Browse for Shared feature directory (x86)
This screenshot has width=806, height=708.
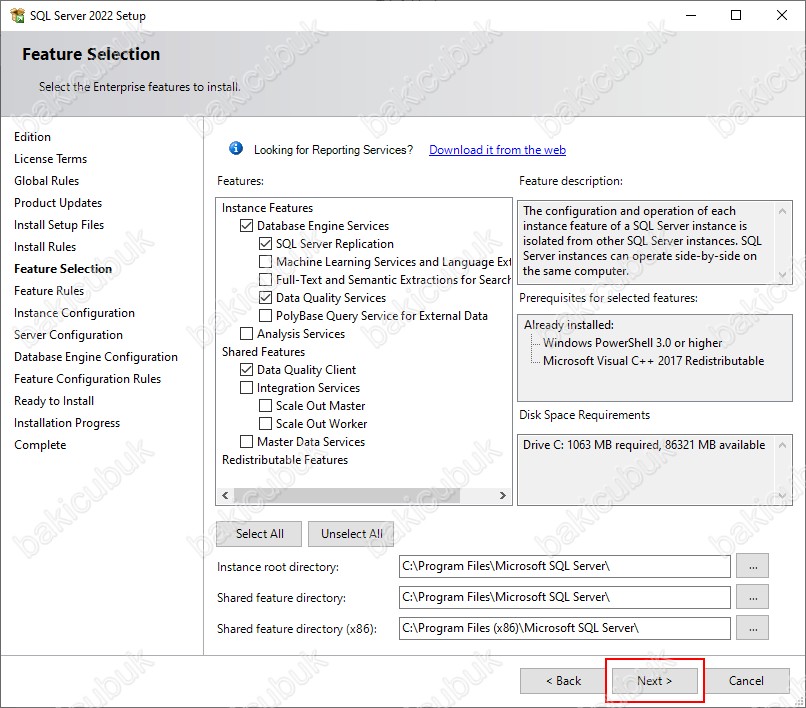pyautogui.click(x=753, y=628)
